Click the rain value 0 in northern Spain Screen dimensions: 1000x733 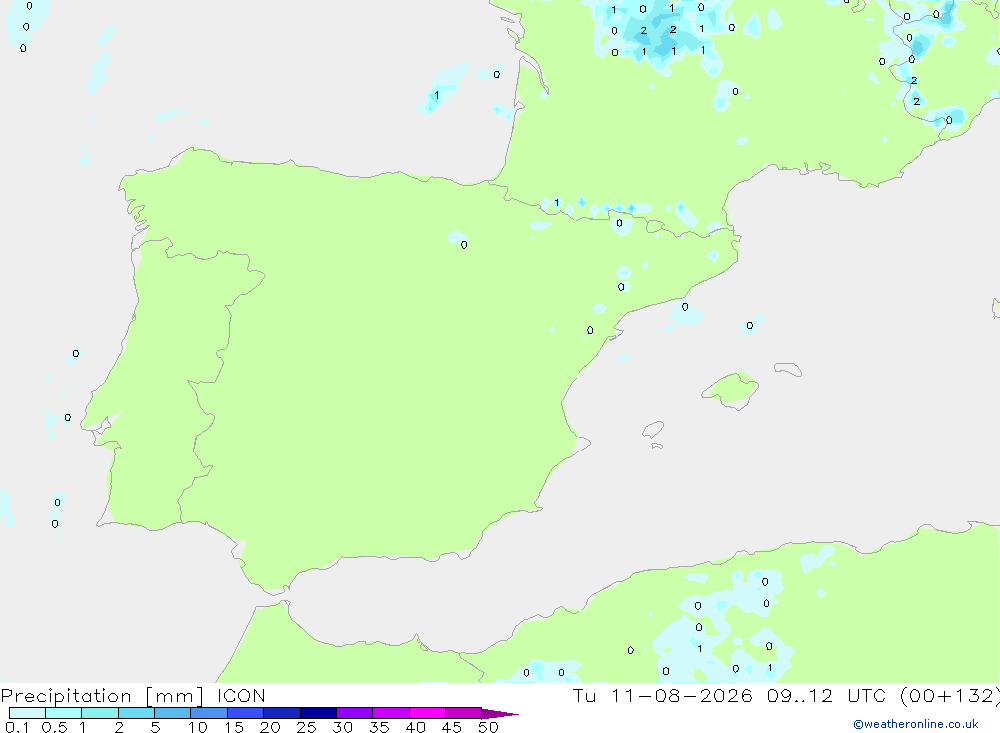464,245
